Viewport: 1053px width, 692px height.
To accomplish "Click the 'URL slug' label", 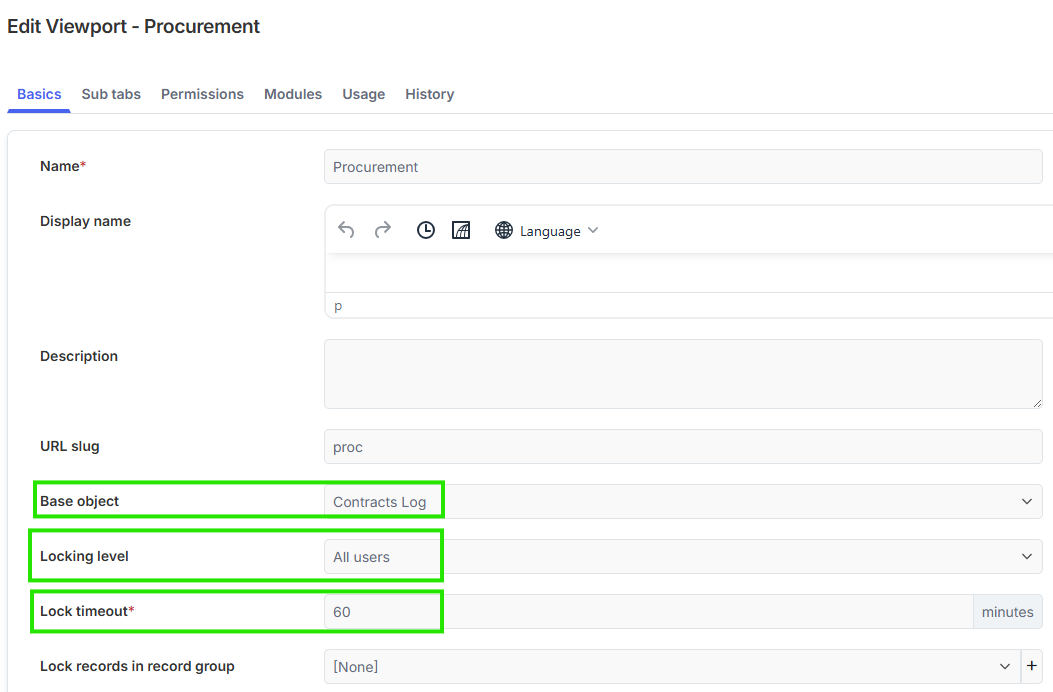I will point(69,446).
